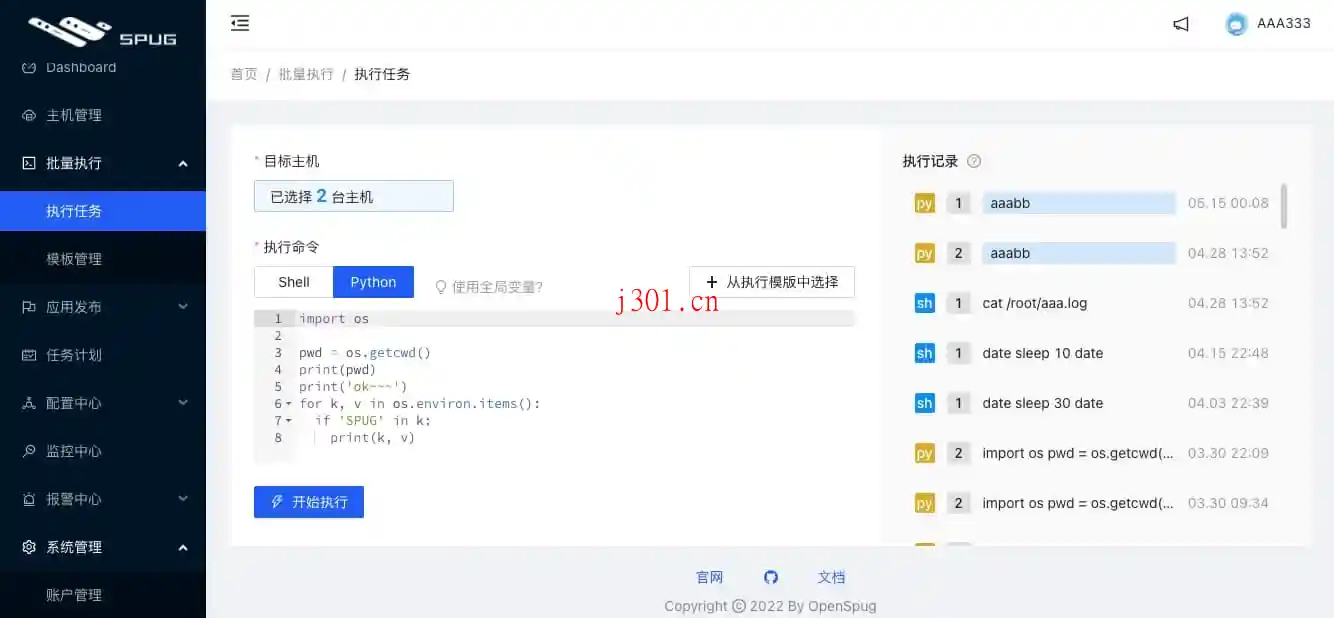This screenshot has width=1334, height=618.
Task: Expand the 应用发布 menu
Action: pos(75,306)
